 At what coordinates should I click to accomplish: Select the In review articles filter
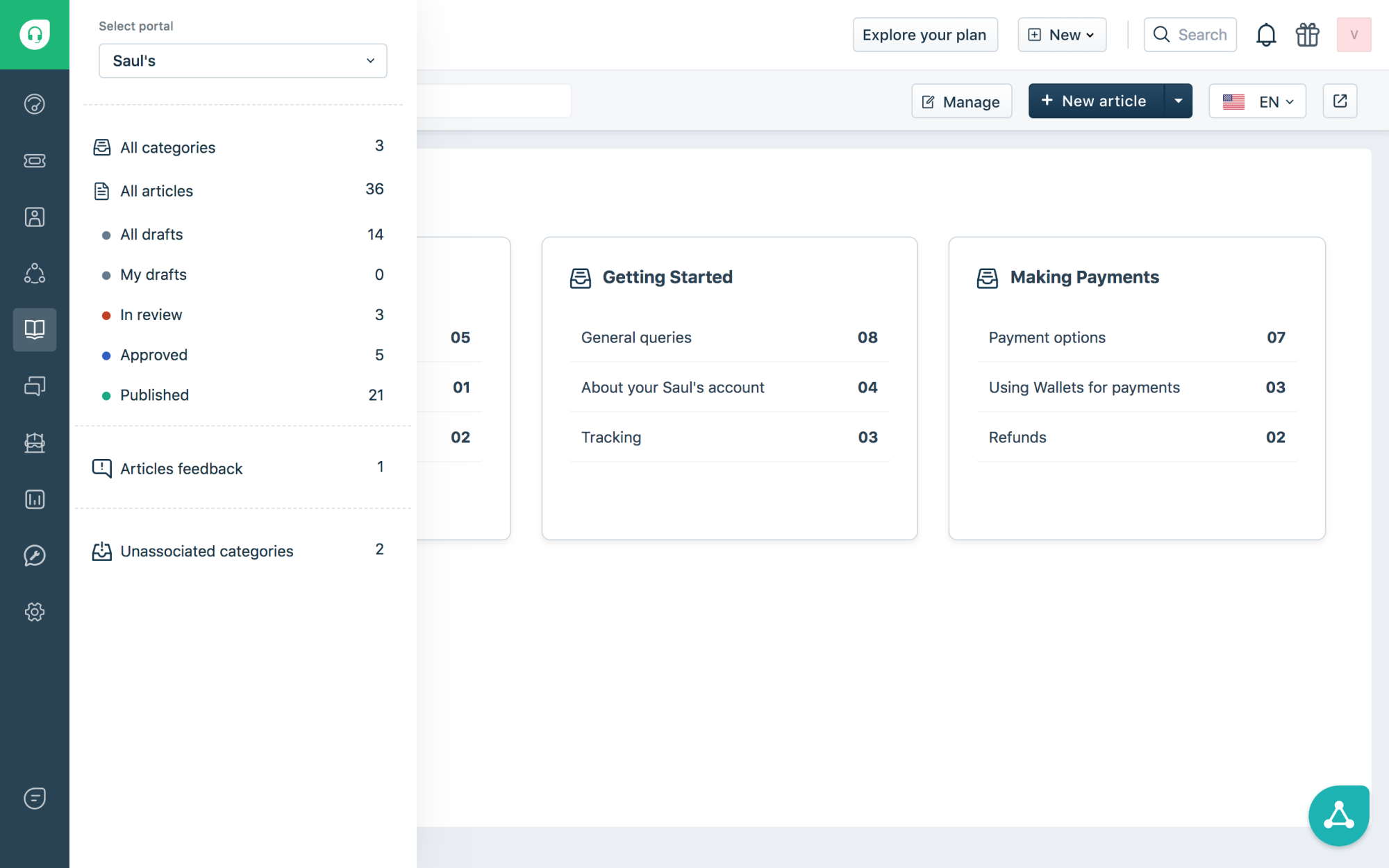[x=151, y=315]
